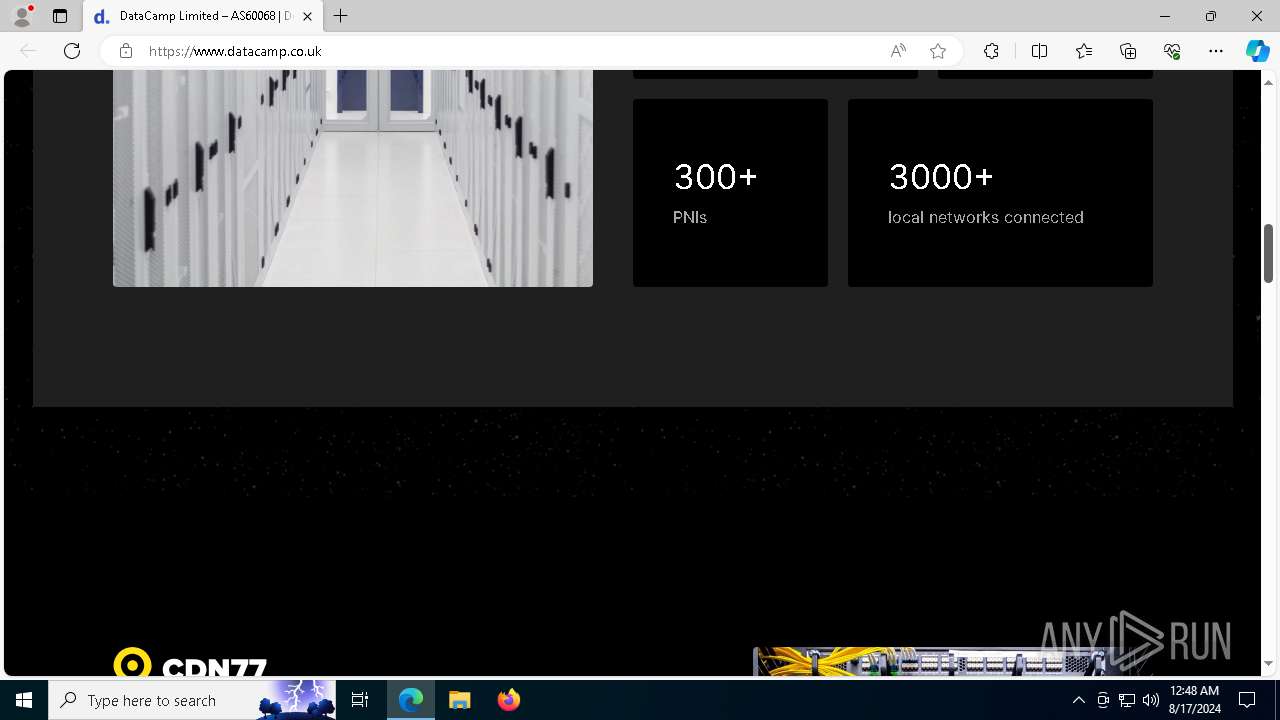This screenshot has height=720, width=1280.
Task: Refresh the current page
Action: pyautogui.click(x=72, y=51)
